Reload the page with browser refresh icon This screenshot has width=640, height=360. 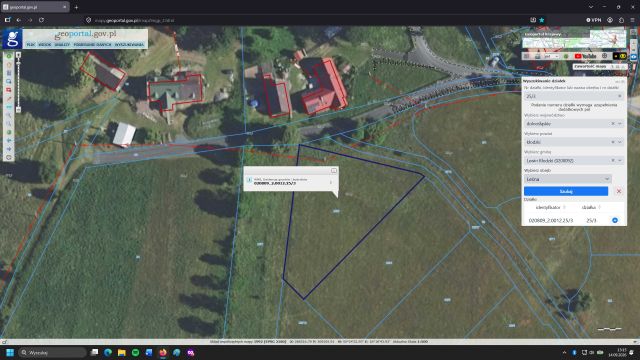click(41, 20)
